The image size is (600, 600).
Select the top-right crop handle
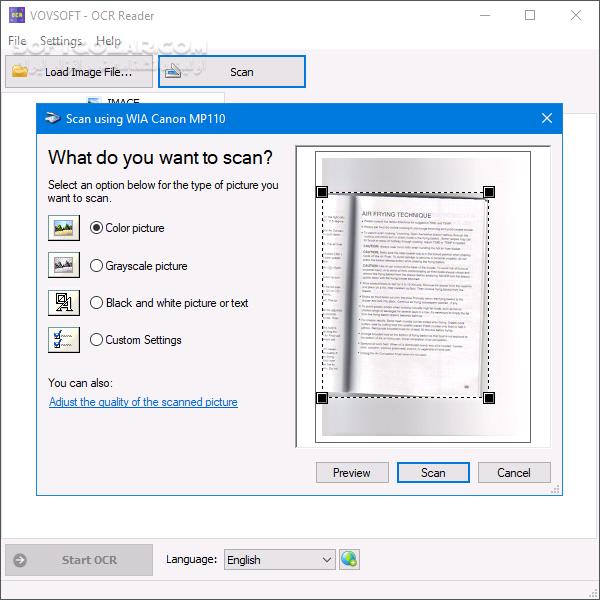click(489, 192)
